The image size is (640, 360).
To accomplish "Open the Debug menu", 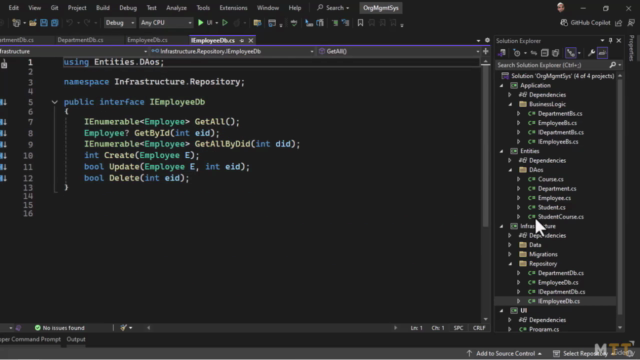I will (128, 8).
